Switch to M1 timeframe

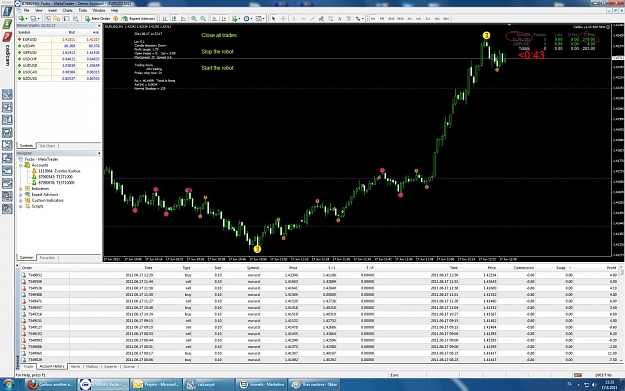[x=373, y=18]
